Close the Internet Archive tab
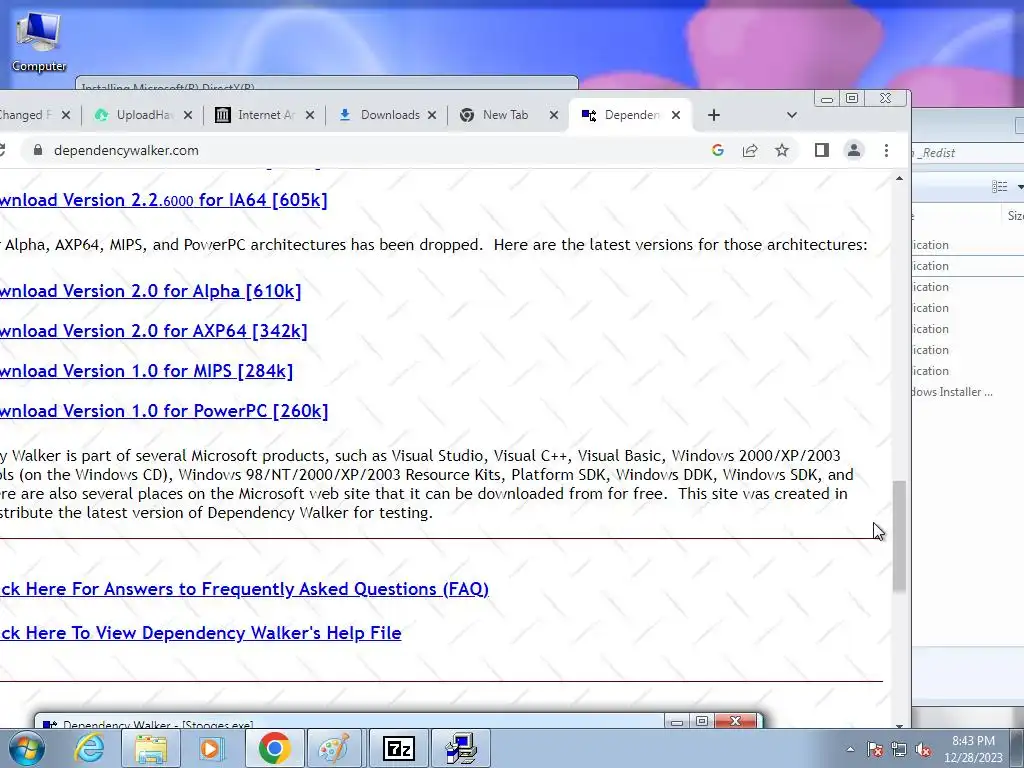1024x768 pixels. tap(310, 115)
